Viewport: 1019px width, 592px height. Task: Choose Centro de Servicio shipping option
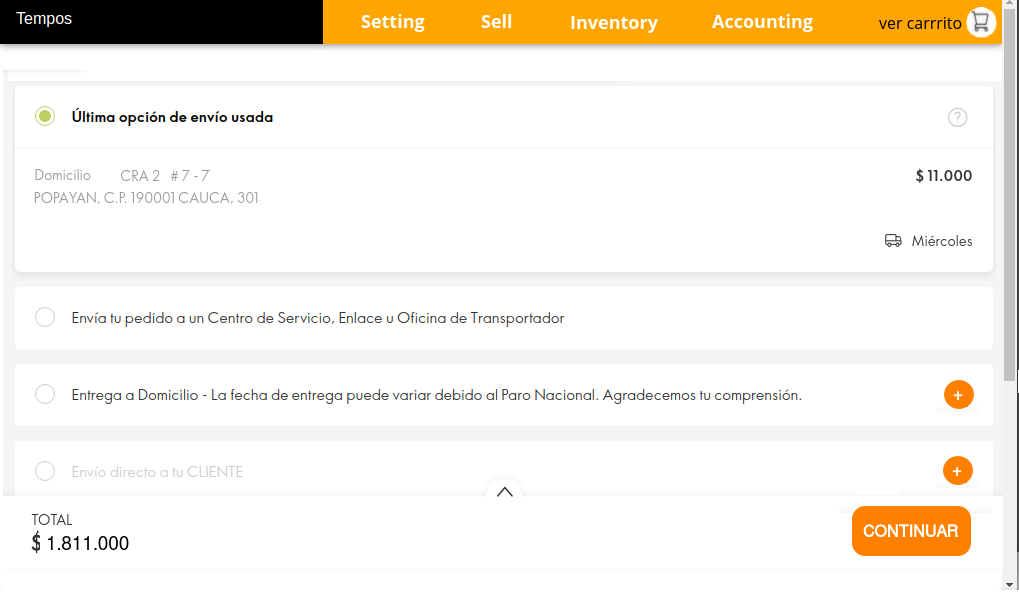pyautogui.click(x=45, y=318)
